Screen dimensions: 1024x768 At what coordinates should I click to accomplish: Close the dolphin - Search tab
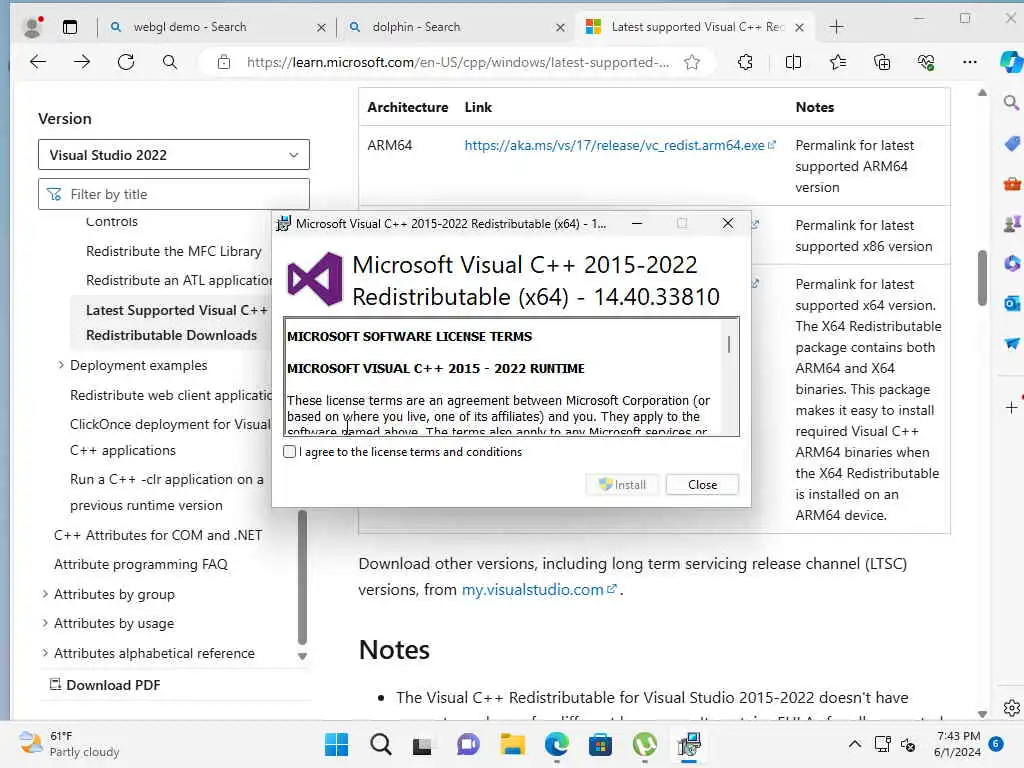560,27
